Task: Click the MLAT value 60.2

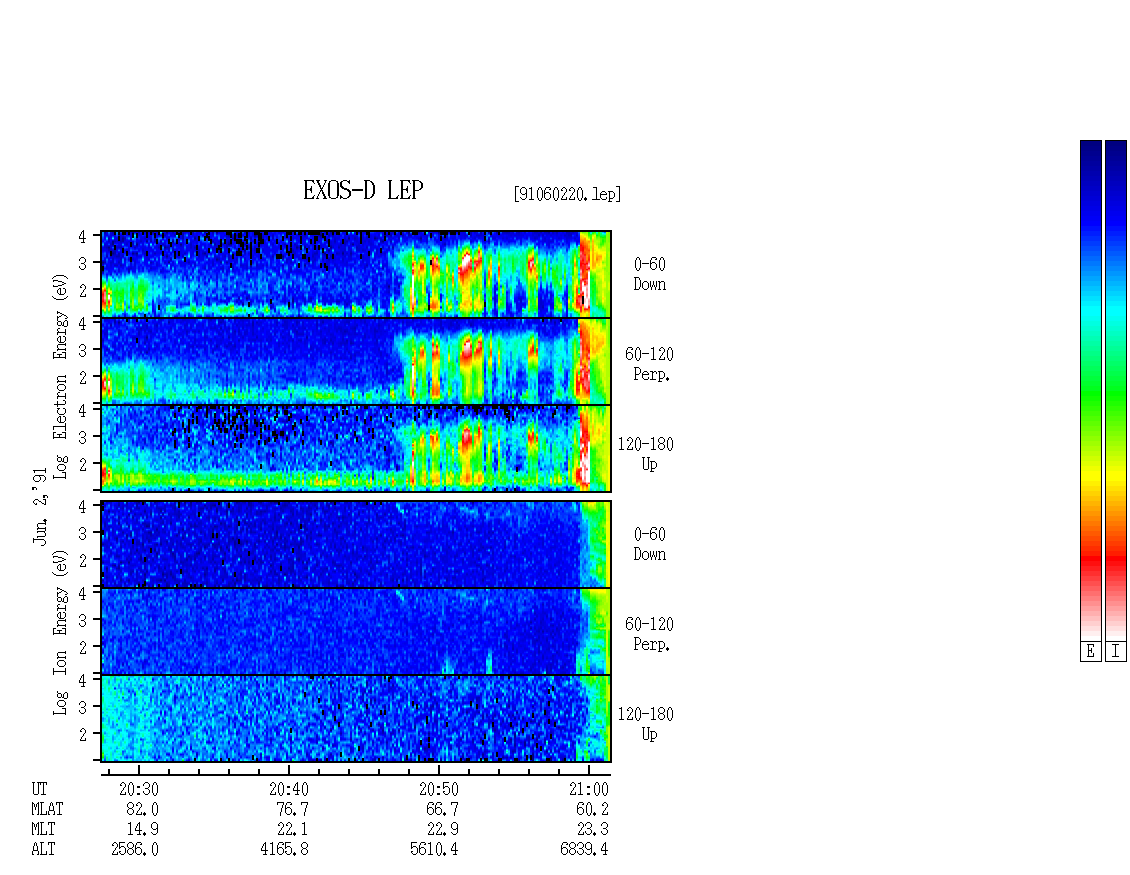Action: [592, 809]
